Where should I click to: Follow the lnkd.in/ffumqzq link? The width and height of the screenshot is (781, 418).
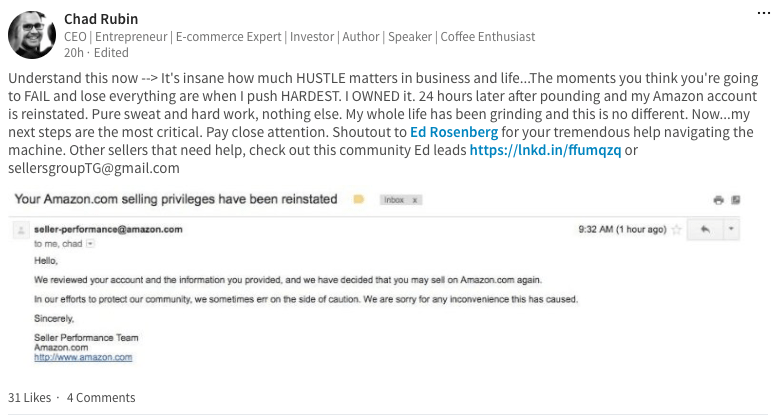(x=545, y=150)
